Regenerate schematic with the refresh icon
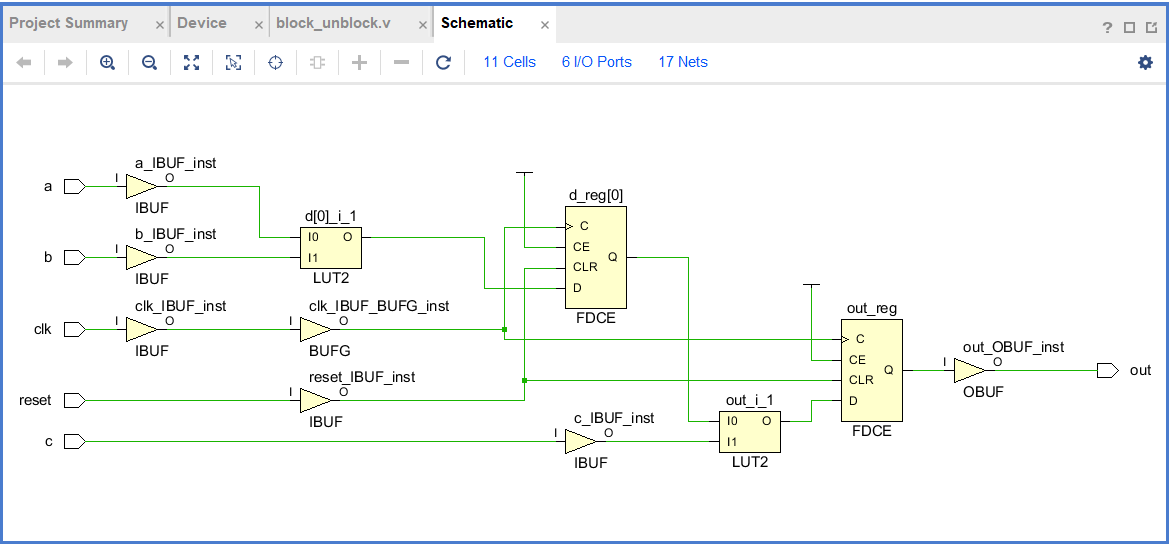This screenshot has height=544, width=1169. [444, 63]
